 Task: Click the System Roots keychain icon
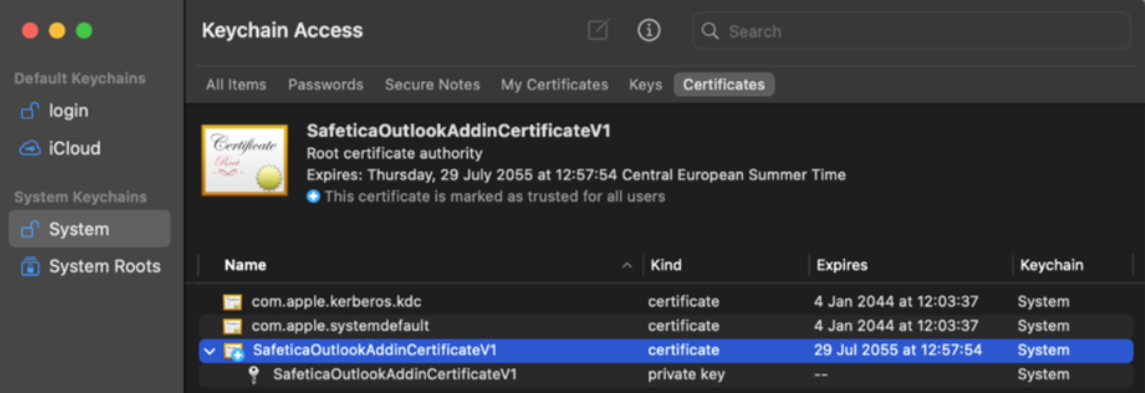30,267
